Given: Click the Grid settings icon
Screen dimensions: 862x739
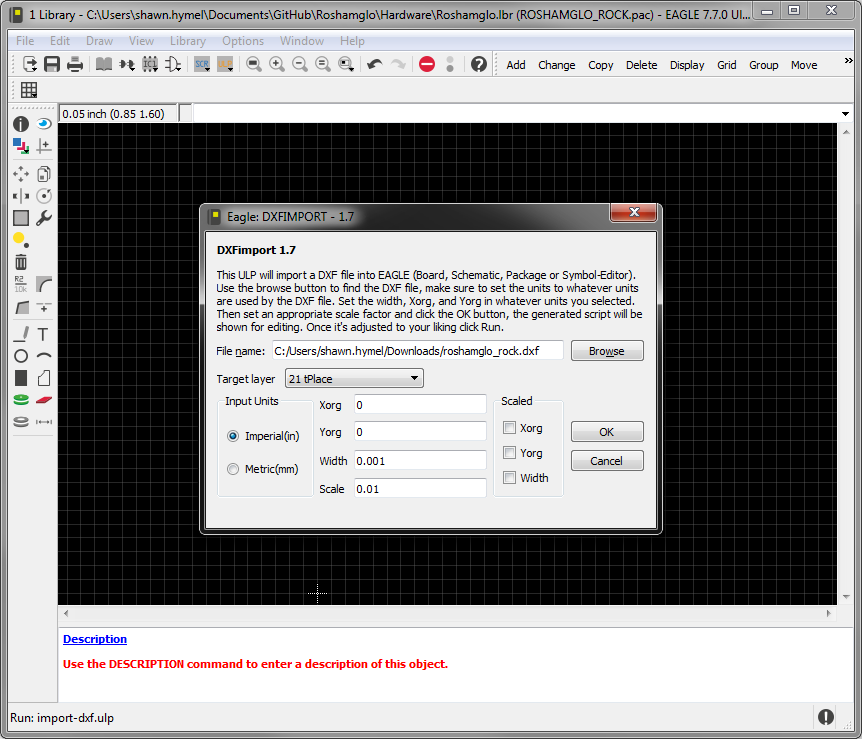Looking at the screenshot, I should pyautogui.click(x=29, y=90).
